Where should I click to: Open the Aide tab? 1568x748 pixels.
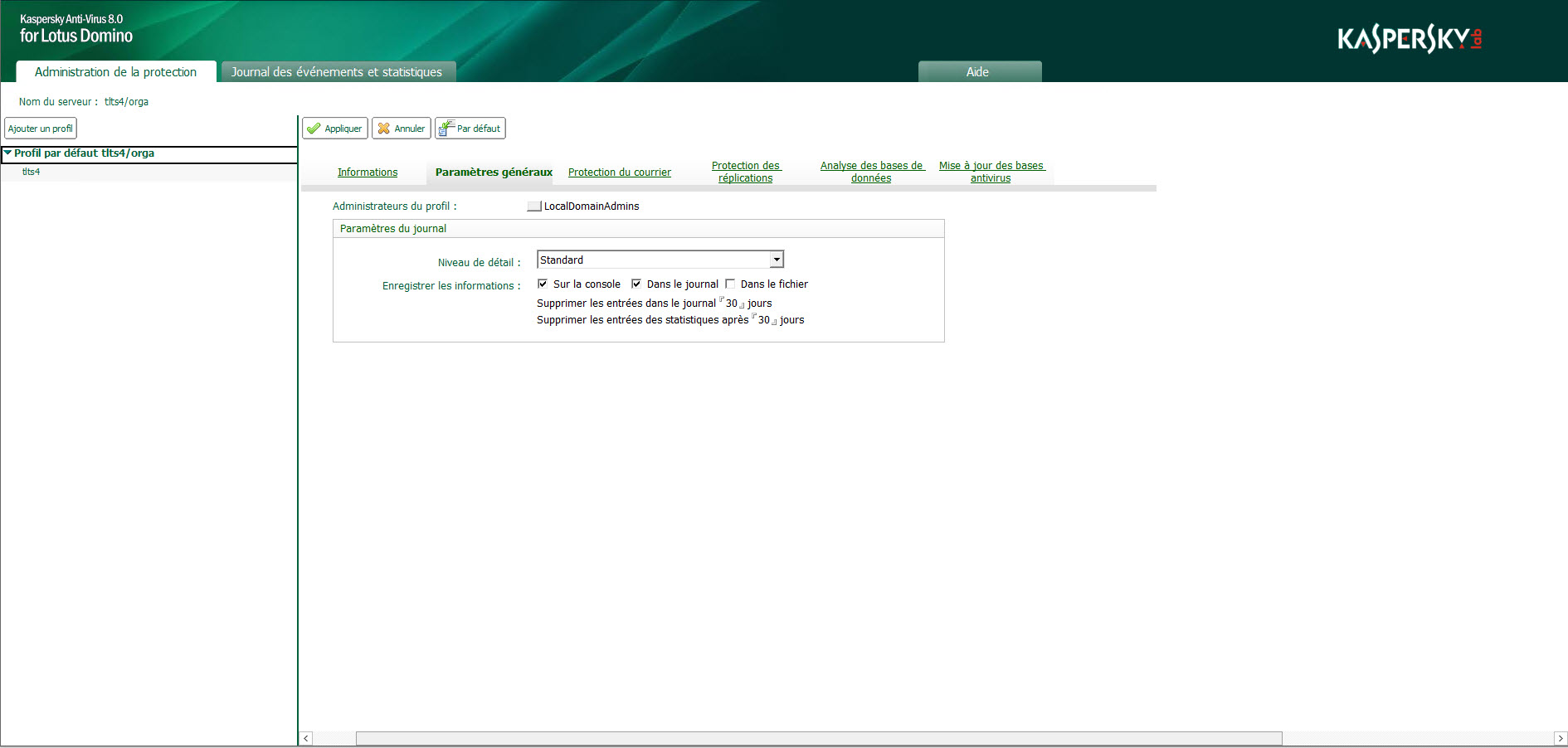979,72
